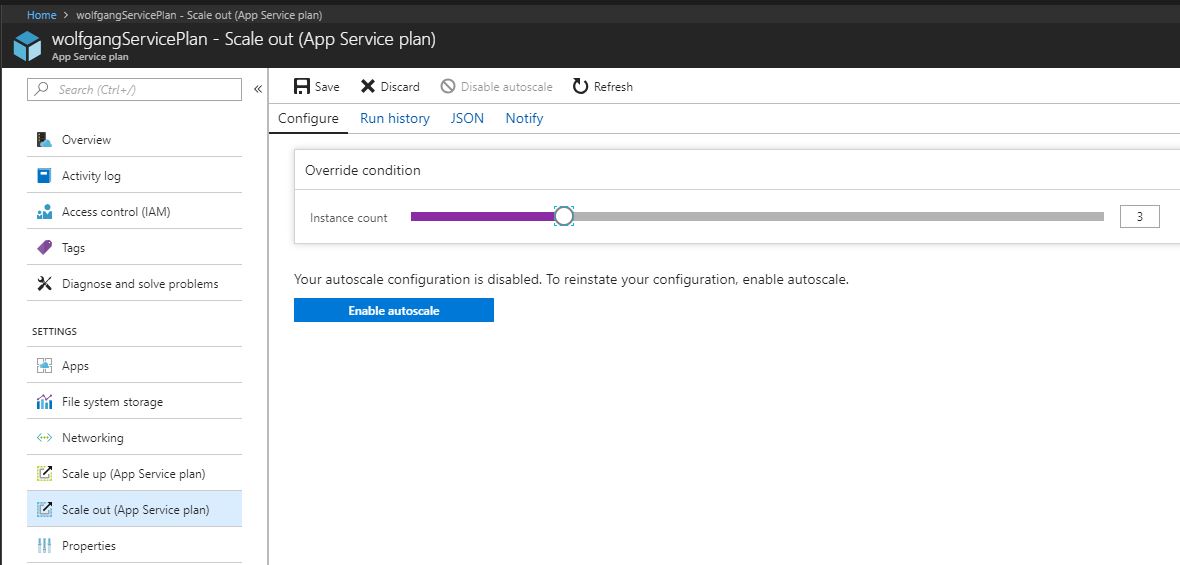Click the Override condition heading
Screen dimensions: 1180x565
click(363, 170)
